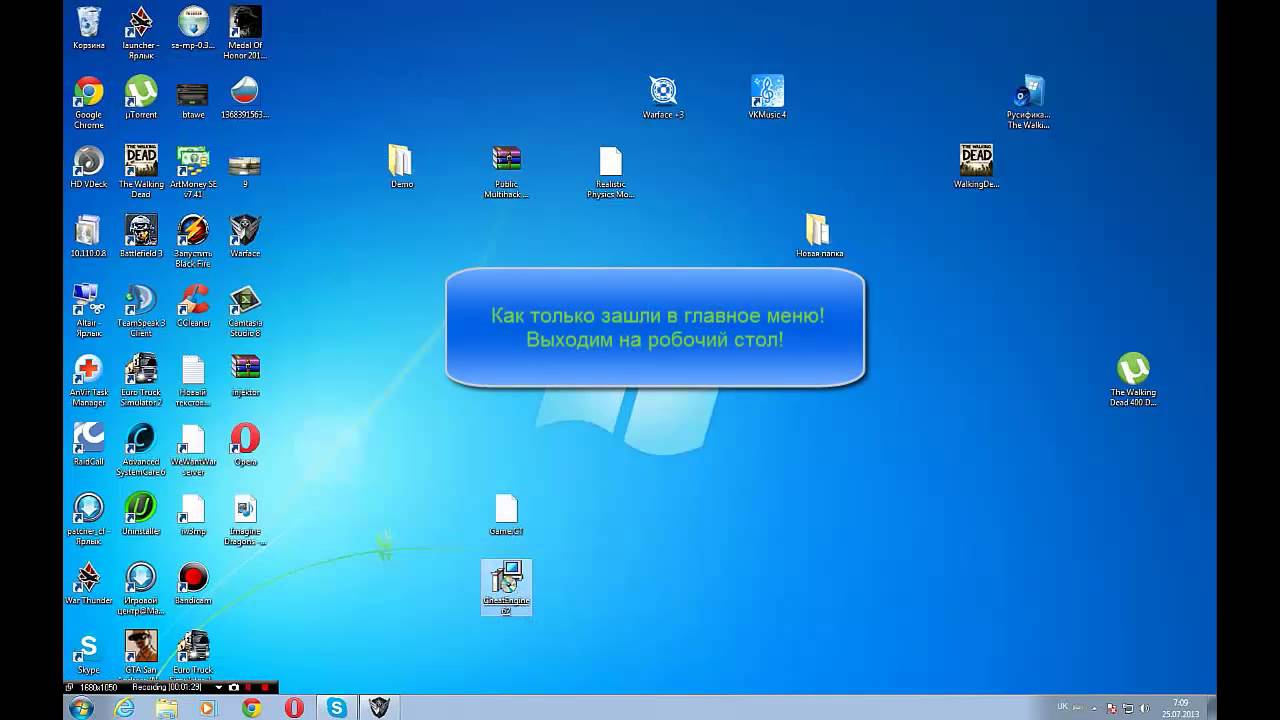The image size is (1280, 720).
Task: Select the Игровой центр@Mail shortcut
Action: tap(141, 588)
